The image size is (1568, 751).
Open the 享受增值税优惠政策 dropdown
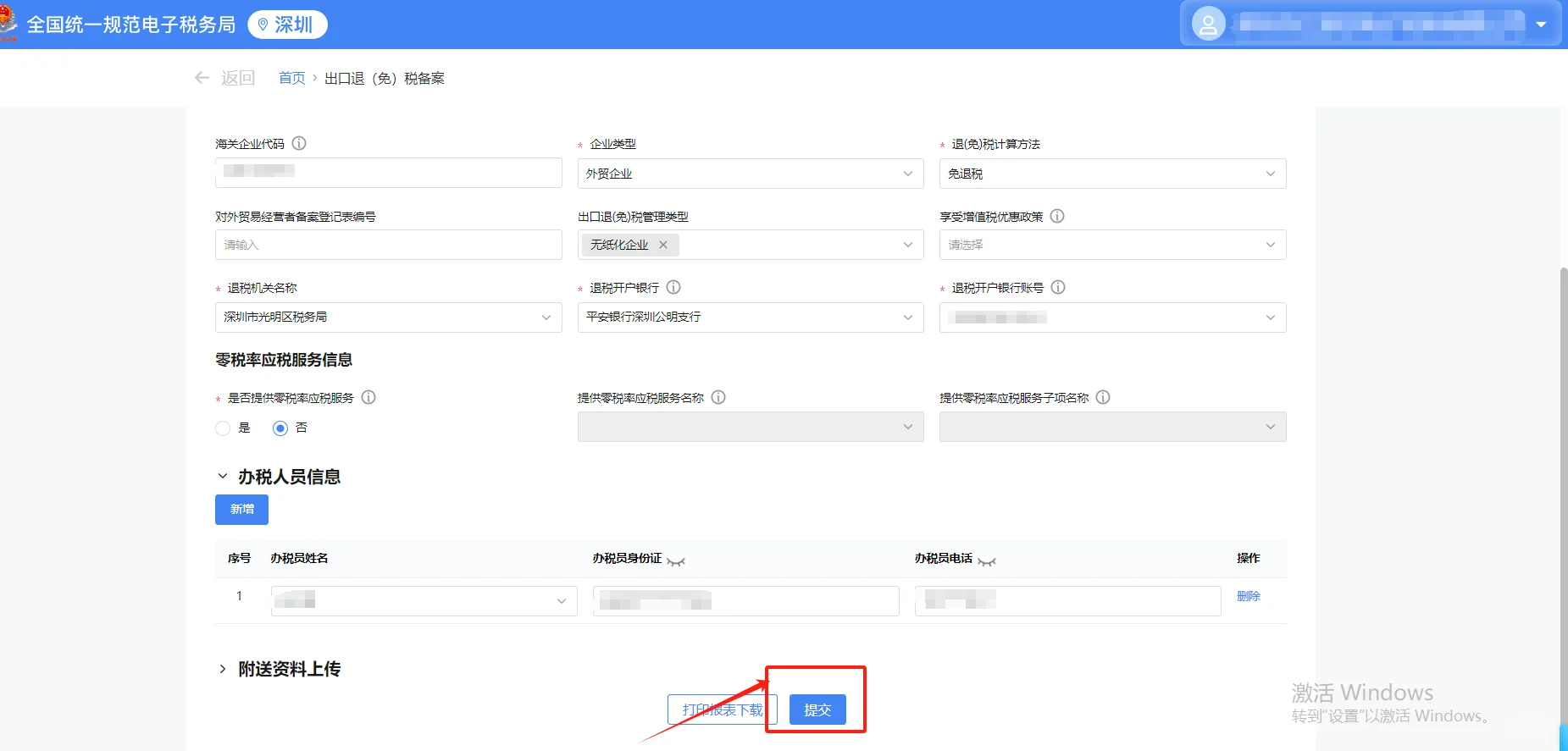coord(1112,245)
